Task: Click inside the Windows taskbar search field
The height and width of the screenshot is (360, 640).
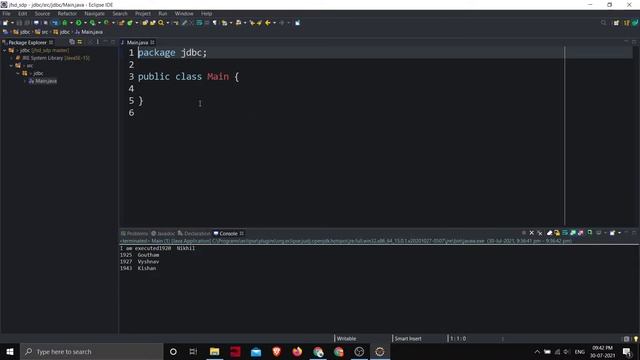Action: (x=92, y=351)
